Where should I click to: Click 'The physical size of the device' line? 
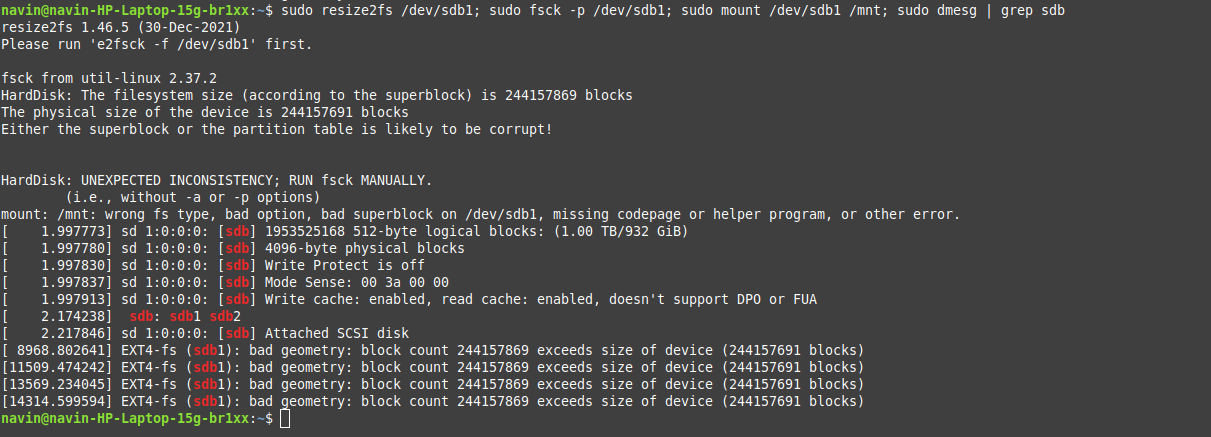(x=205, y=113)
